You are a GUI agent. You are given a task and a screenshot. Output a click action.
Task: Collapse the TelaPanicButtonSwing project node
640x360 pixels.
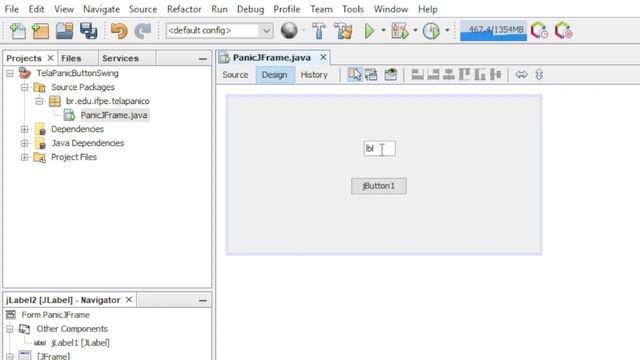(10, 73)
